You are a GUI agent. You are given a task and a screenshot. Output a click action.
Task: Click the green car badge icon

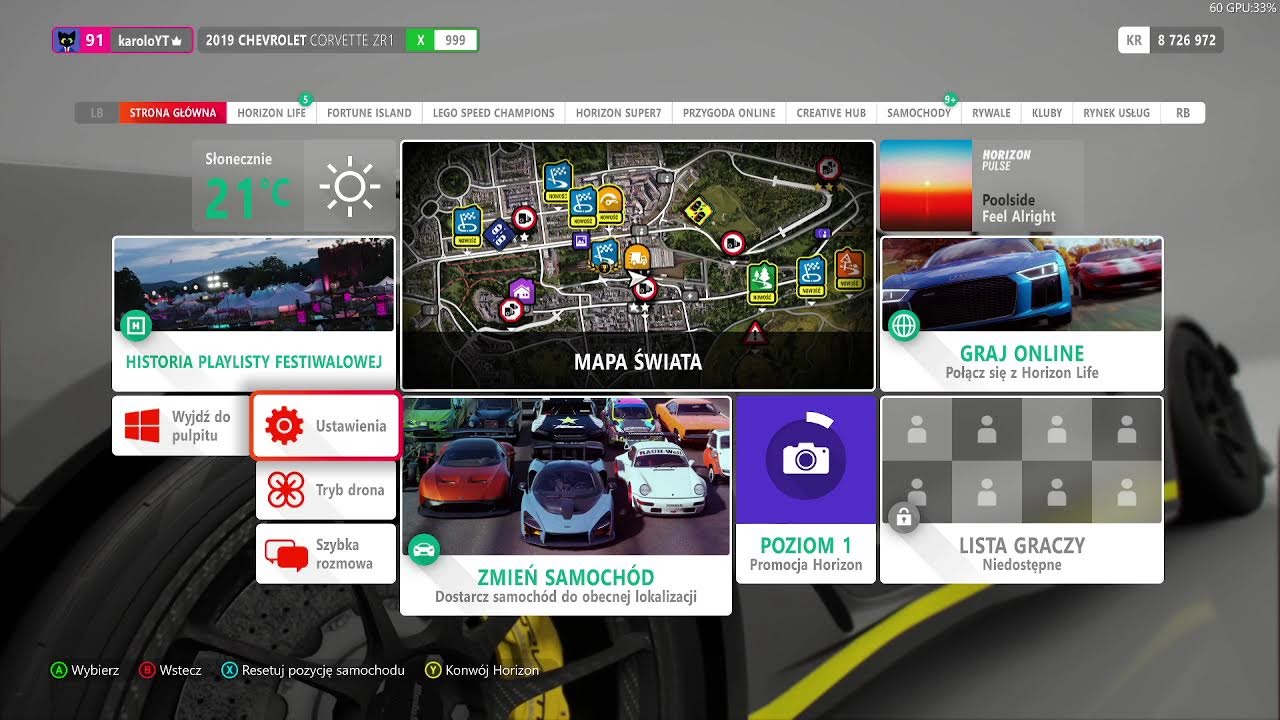click(x=423, y=549)
